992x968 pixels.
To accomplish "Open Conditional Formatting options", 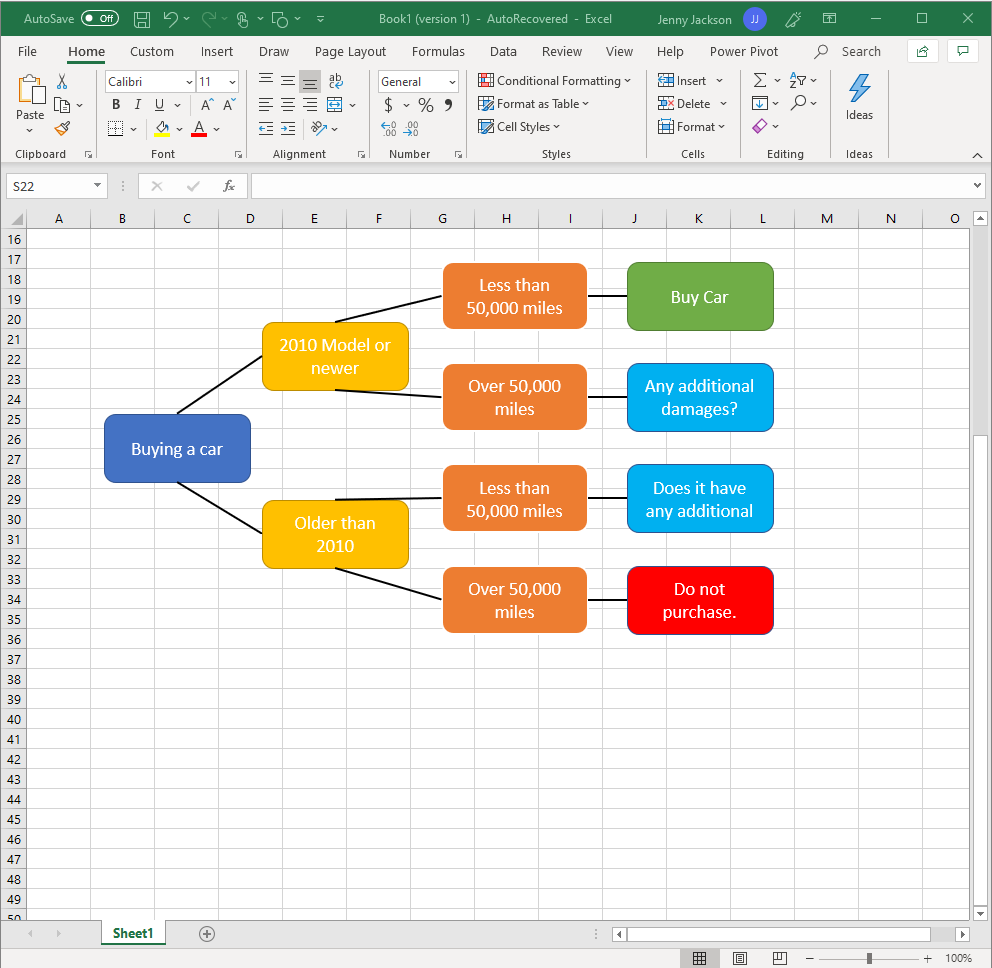I will [x=556, y=80].
